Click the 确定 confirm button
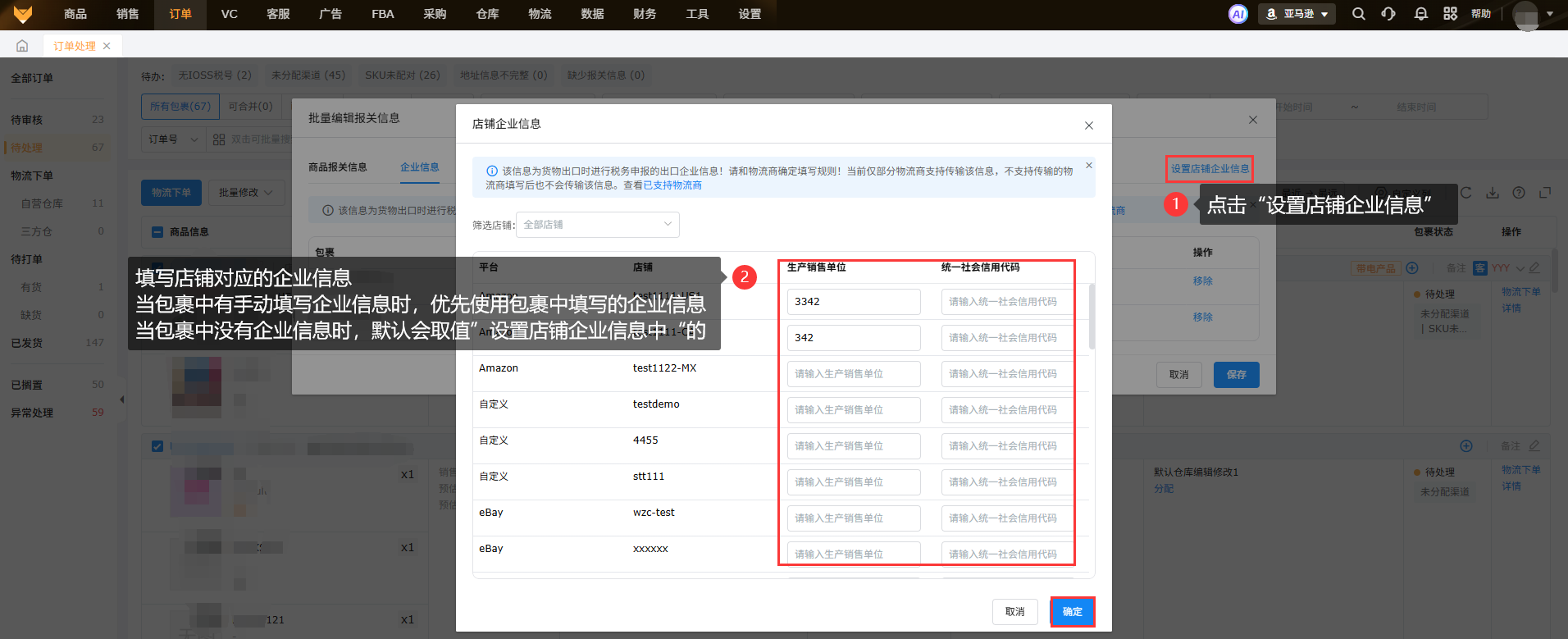This screenshot has width=1568, height=639. [1072, 612]
